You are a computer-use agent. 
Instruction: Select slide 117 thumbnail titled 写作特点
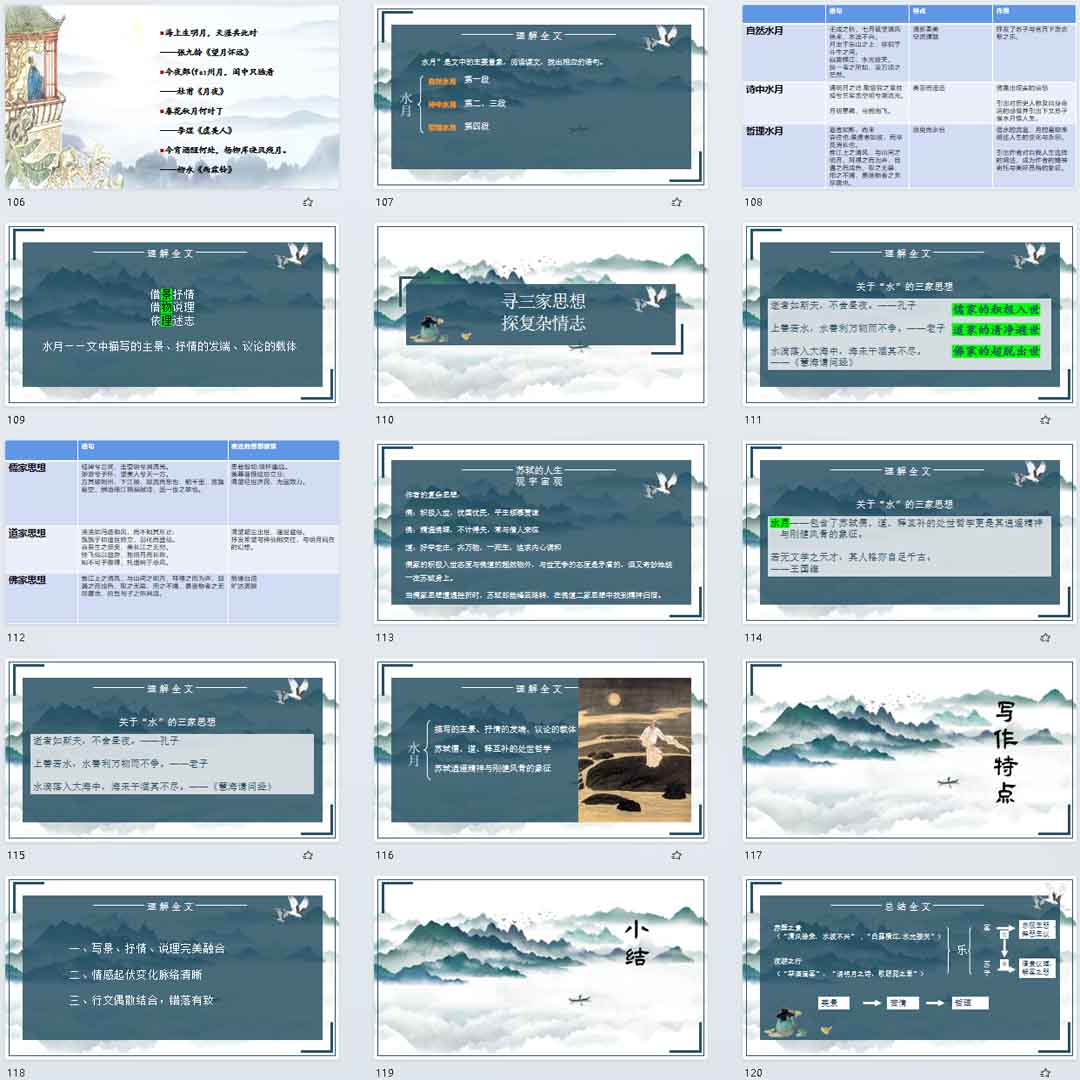[909, 750]
